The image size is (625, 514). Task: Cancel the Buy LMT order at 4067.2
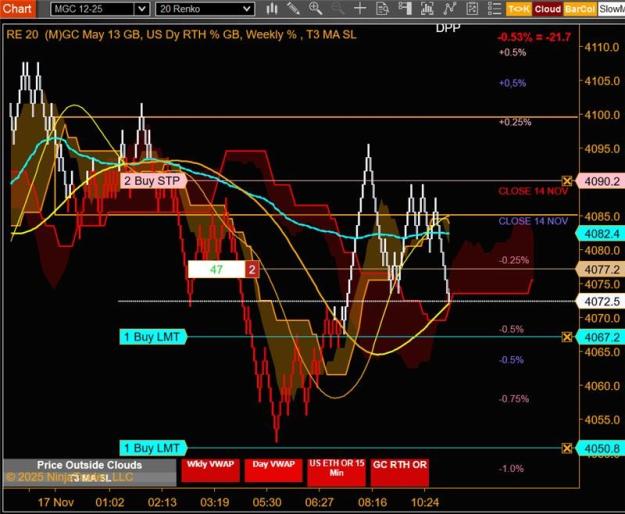click(567, 337)
